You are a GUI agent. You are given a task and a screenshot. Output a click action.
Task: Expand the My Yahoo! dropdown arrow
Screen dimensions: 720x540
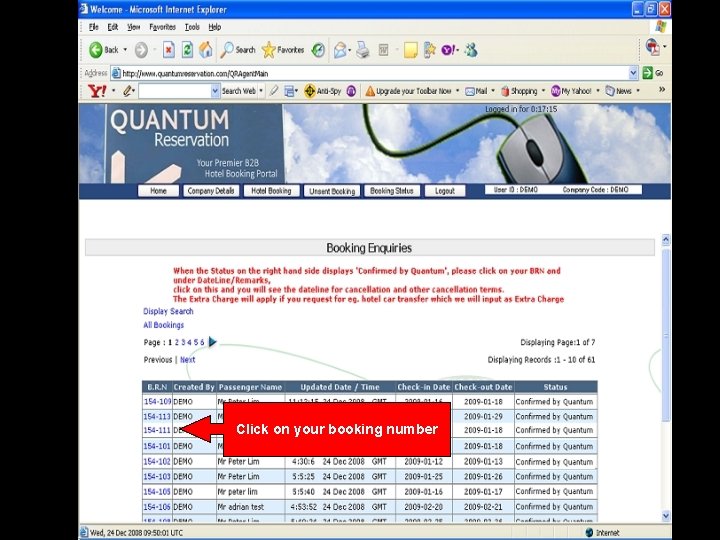pos(598,91)
